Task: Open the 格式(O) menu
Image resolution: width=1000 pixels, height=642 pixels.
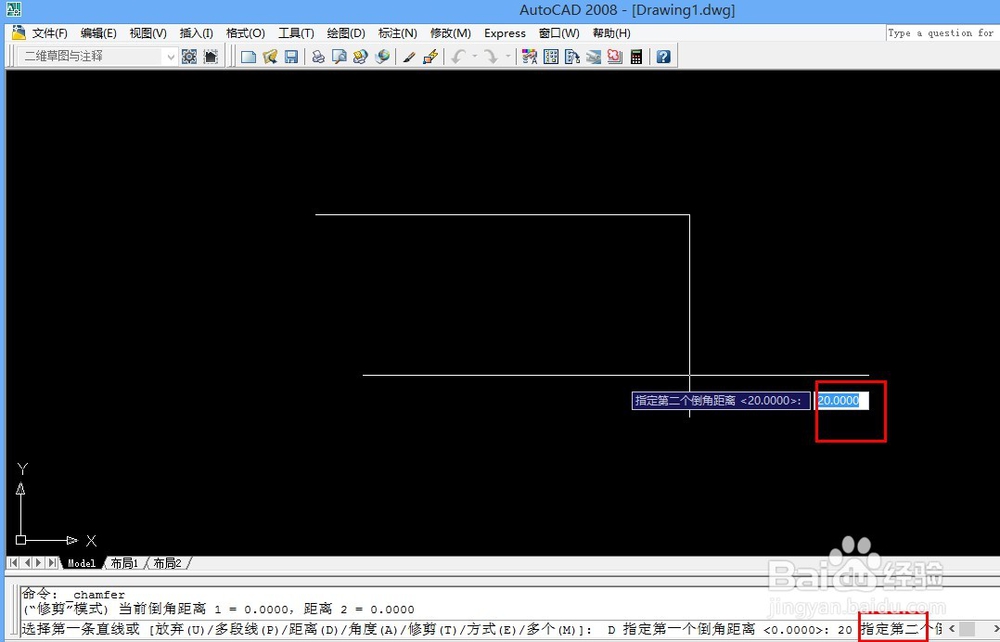Action: coord(246,33)
